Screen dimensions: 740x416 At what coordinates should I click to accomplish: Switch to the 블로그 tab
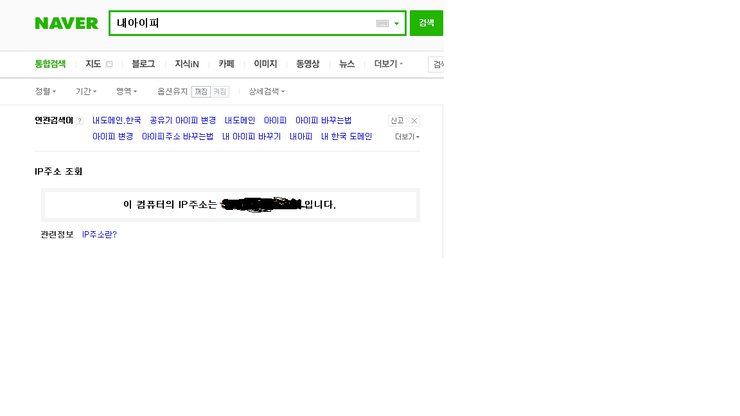pyautogui.click(x=143, y=64)
